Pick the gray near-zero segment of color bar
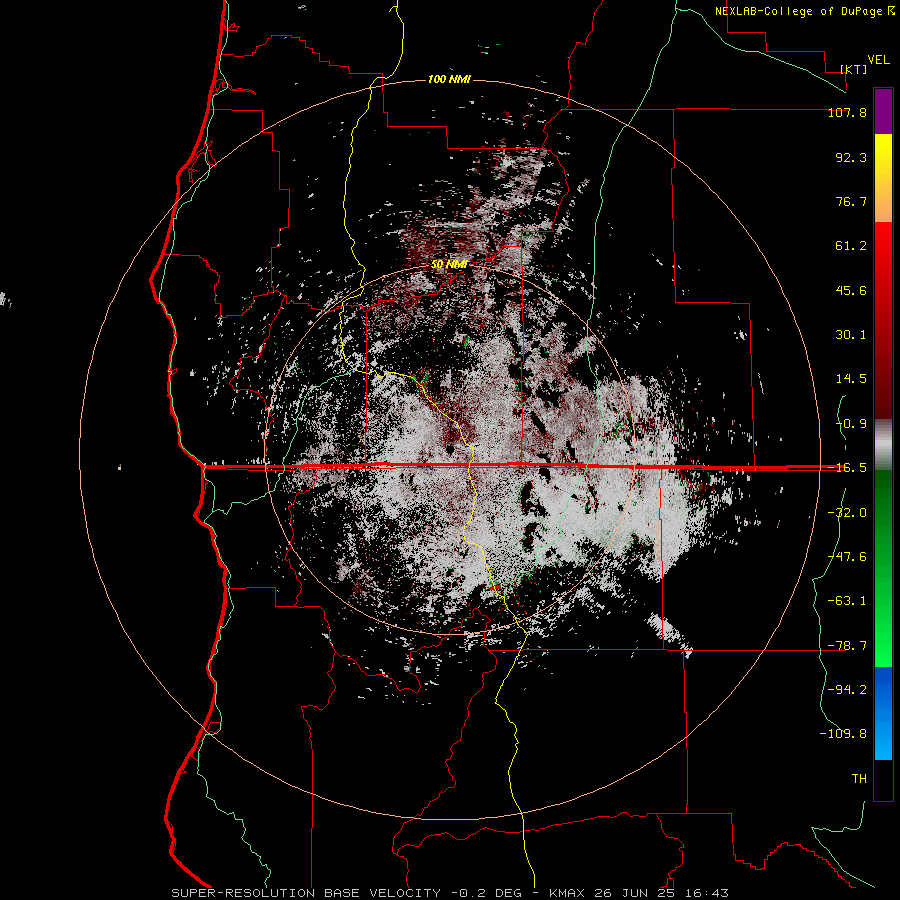 click(x=883, y=444)
